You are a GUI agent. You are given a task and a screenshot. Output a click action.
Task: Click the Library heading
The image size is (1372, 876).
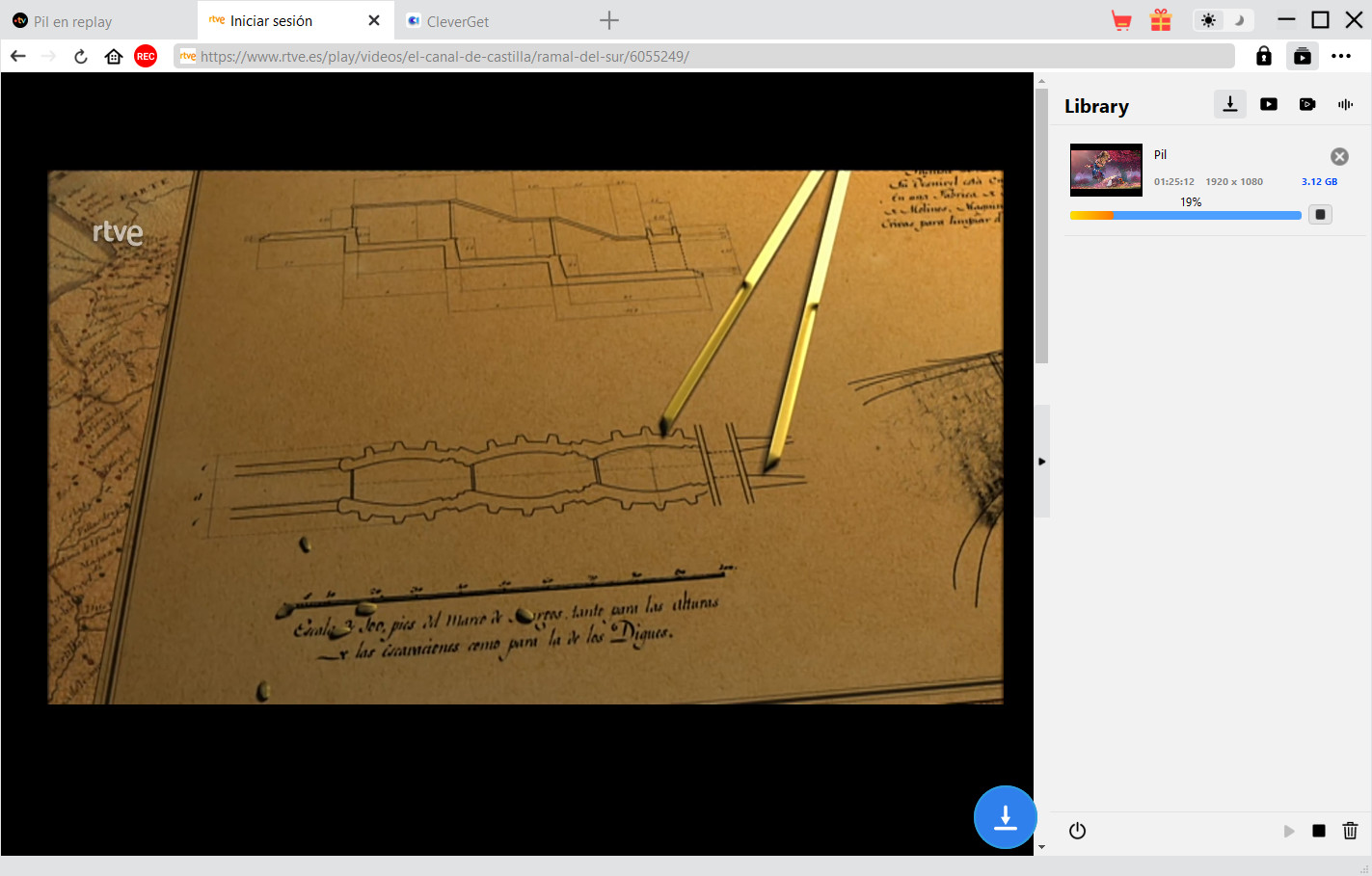pyautogui.click(x=1096, y=106)
